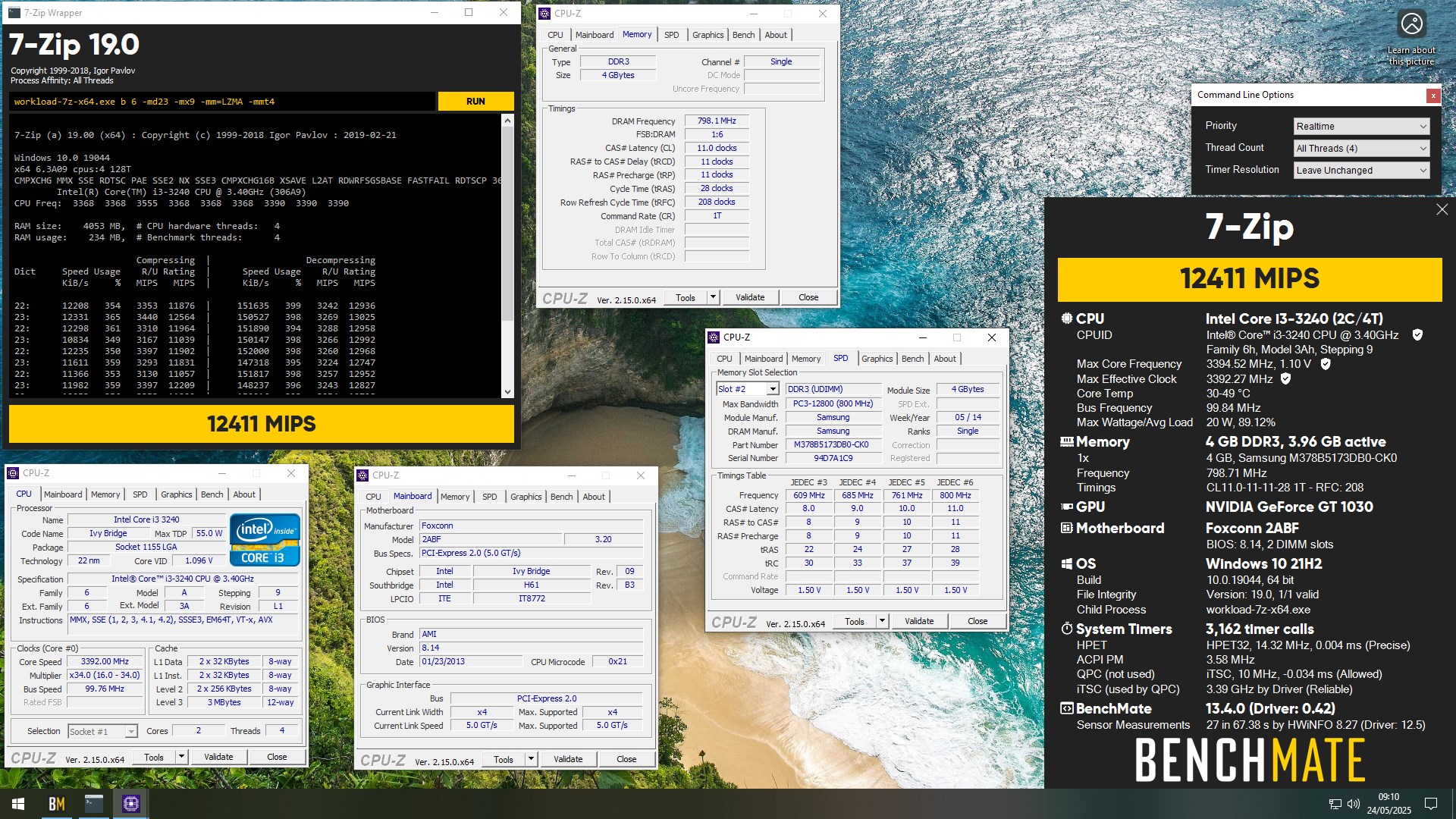The width and height of the screenshot is (1456, 819).
Task: Click verified shield beside Max Effective Clock
Action: [1285, 378]
